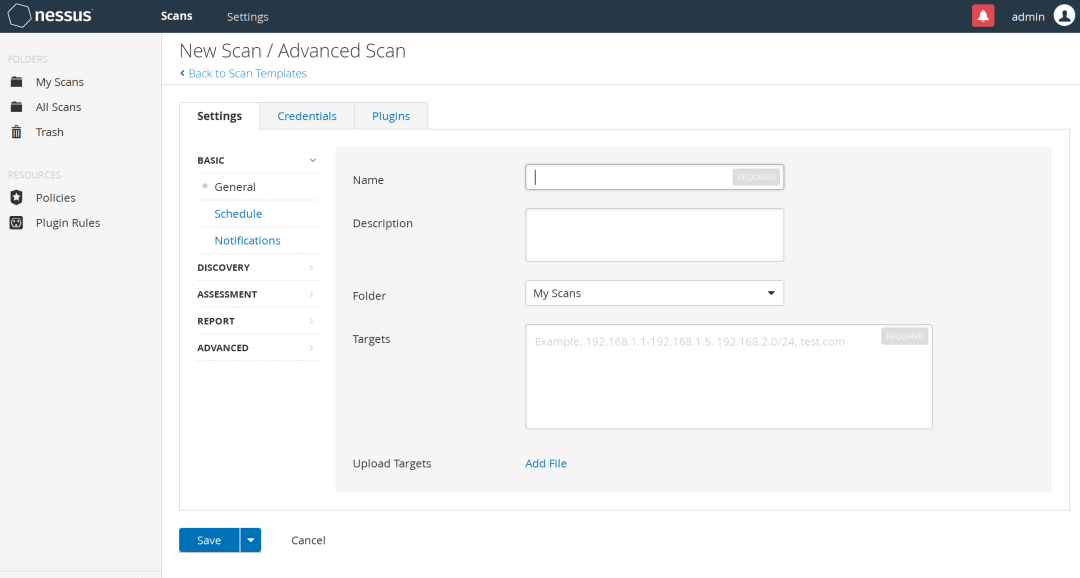Open the Notifications settings
The image size is (1080, 578).
tap(247, 240)
